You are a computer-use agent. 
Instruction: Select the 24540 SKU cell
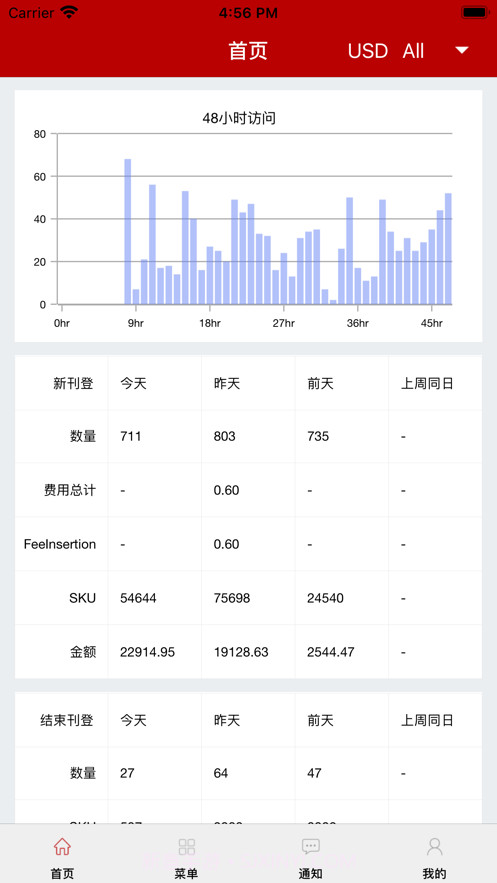pos(325,599)
